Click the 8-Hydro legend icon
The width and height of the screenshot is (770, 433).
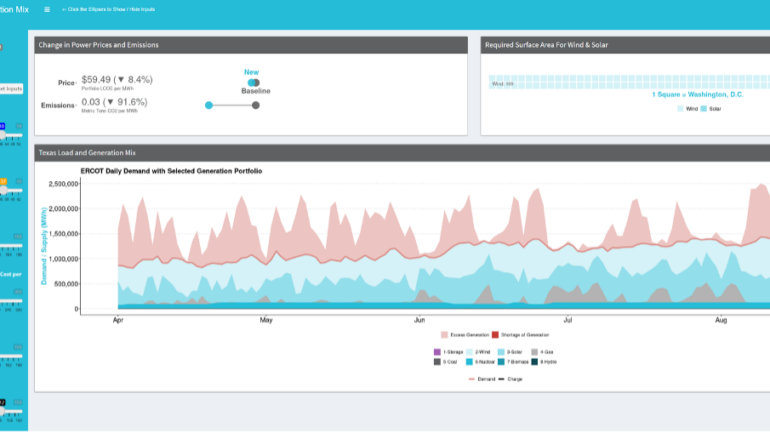[x=534, y=362]
